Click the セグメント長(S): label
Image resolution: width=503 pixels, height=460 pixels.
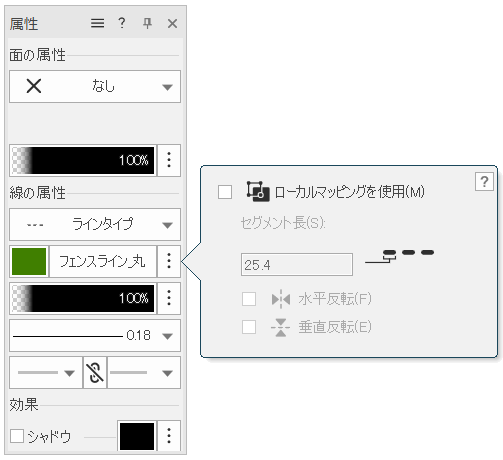(x=283, y=223)
